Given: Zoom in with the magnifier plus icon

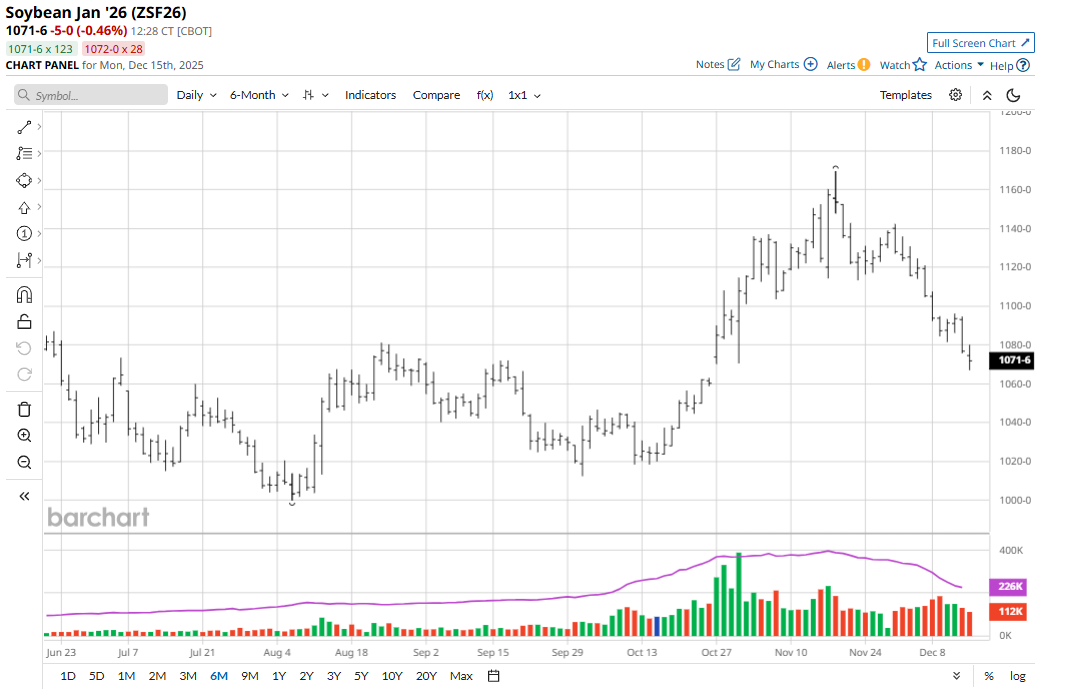Looking at the screenshot, I should (24, 436).
